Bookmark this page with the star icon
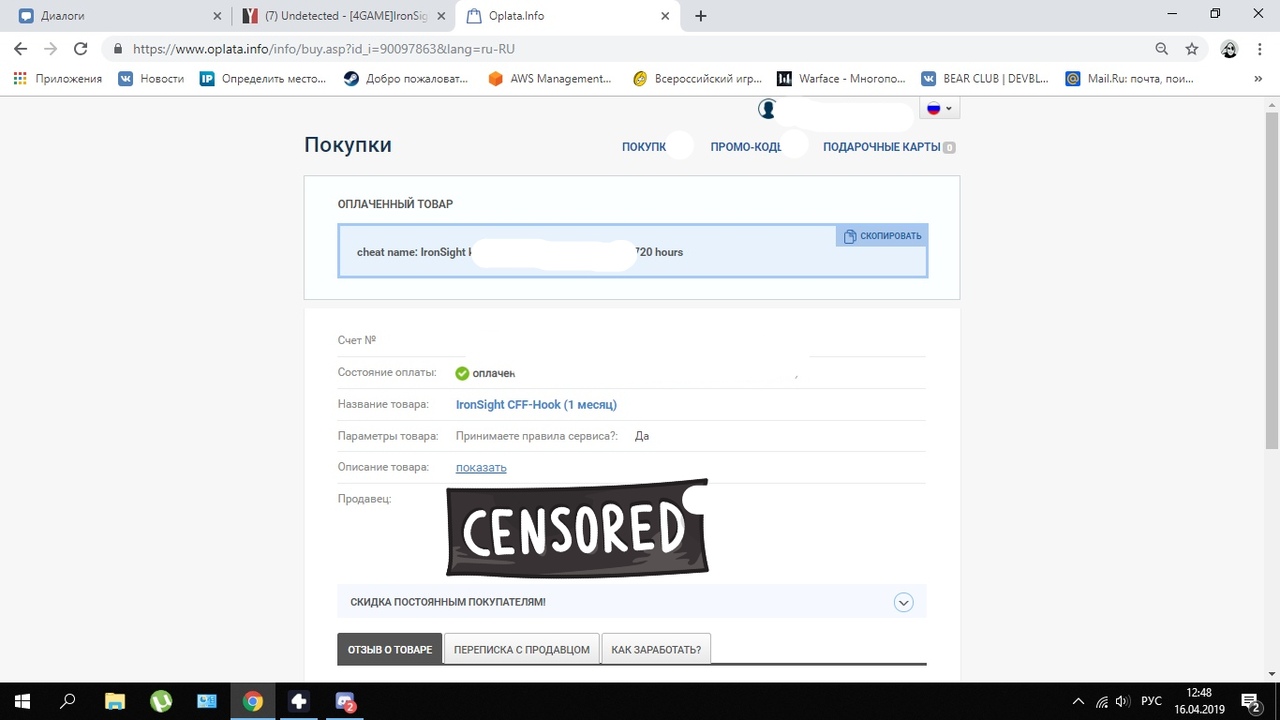Screen dimensions: 1280x720 click(x=1191, y=48)
